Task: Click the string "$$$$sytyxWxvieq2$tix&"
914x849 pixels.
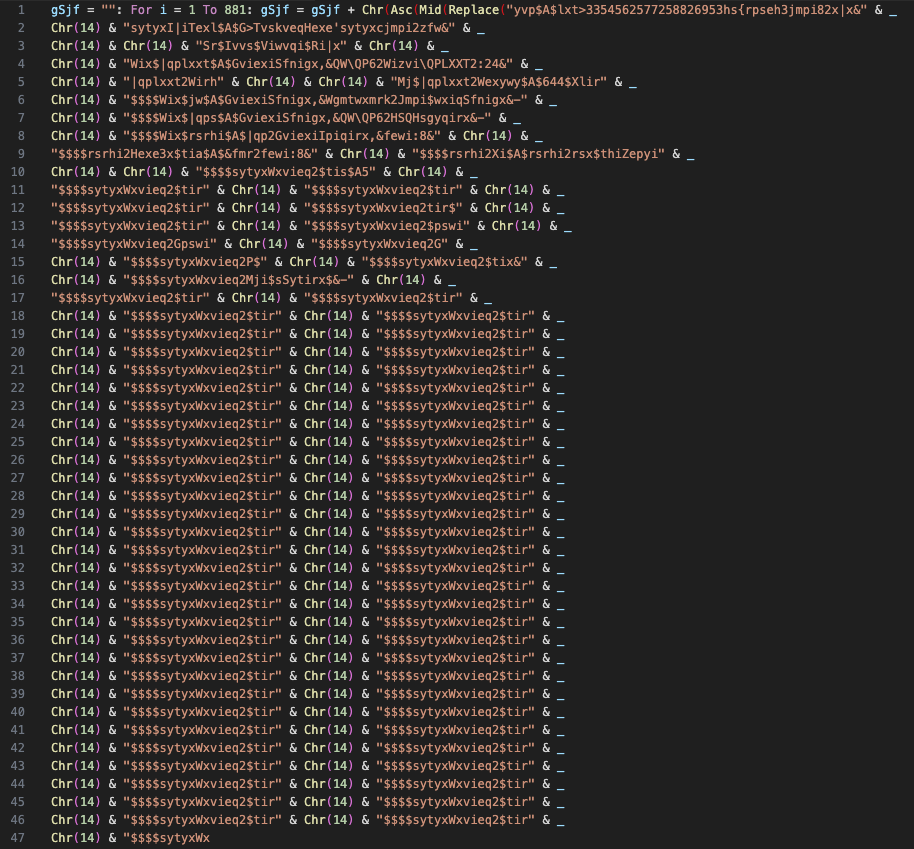Action: click(444, 263)
